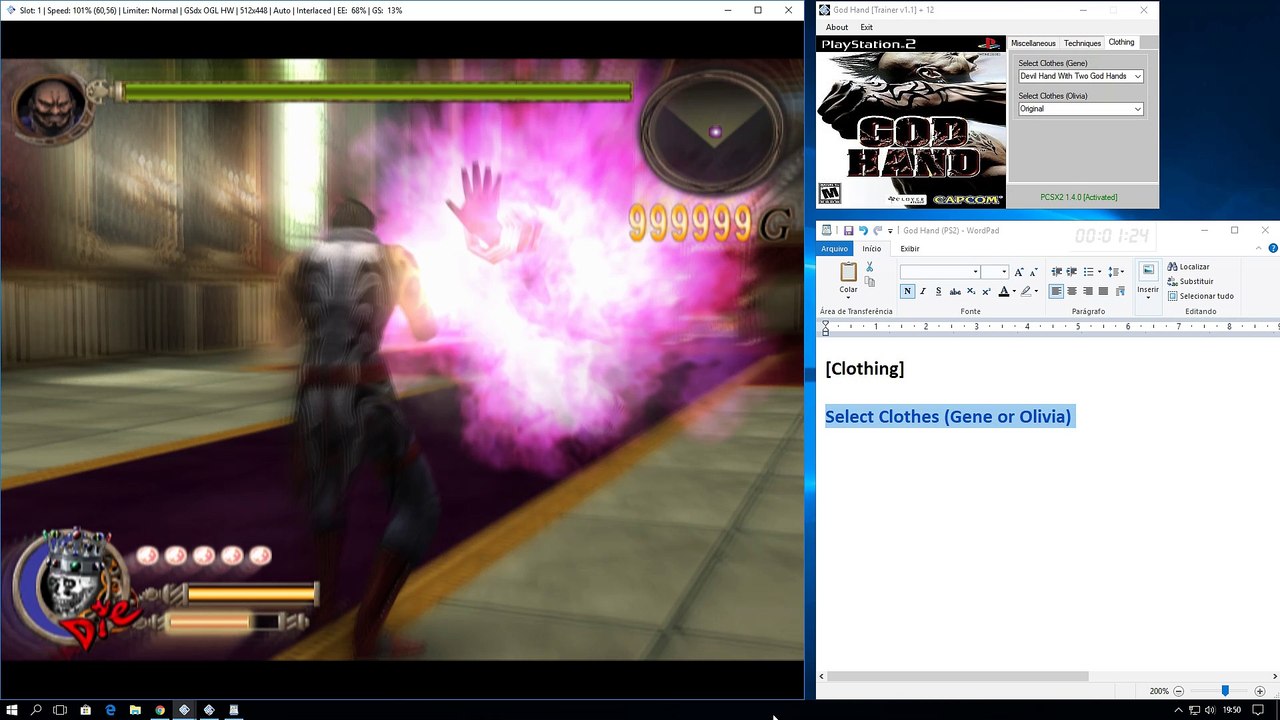The image size is (1280, 720).
Task: Click the Save floppy disk icon
Action: pos(848,231)
